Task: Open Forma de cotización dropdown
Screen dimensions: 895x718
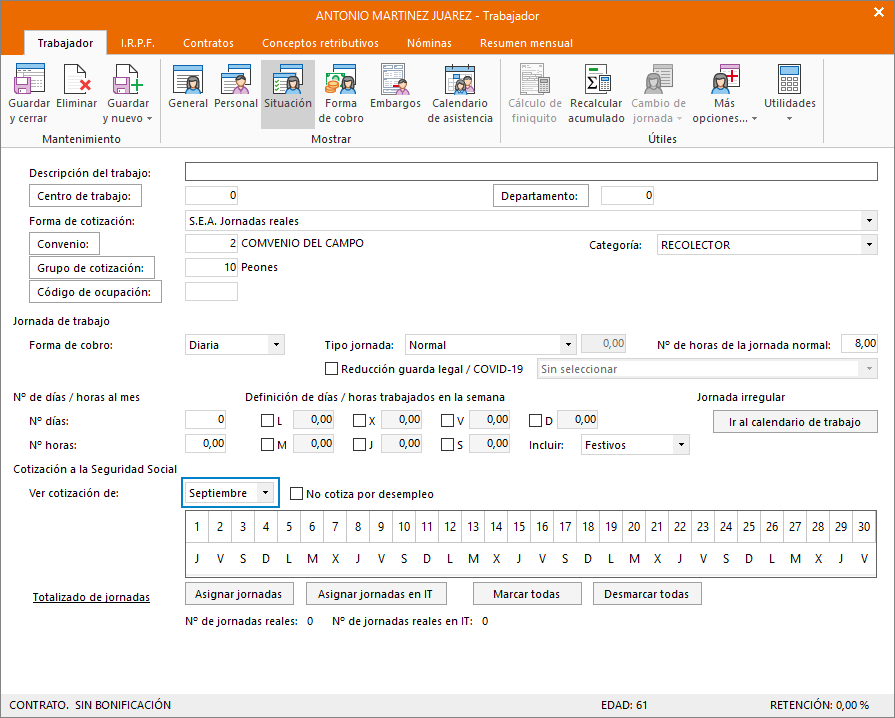Action: [869, 220]
